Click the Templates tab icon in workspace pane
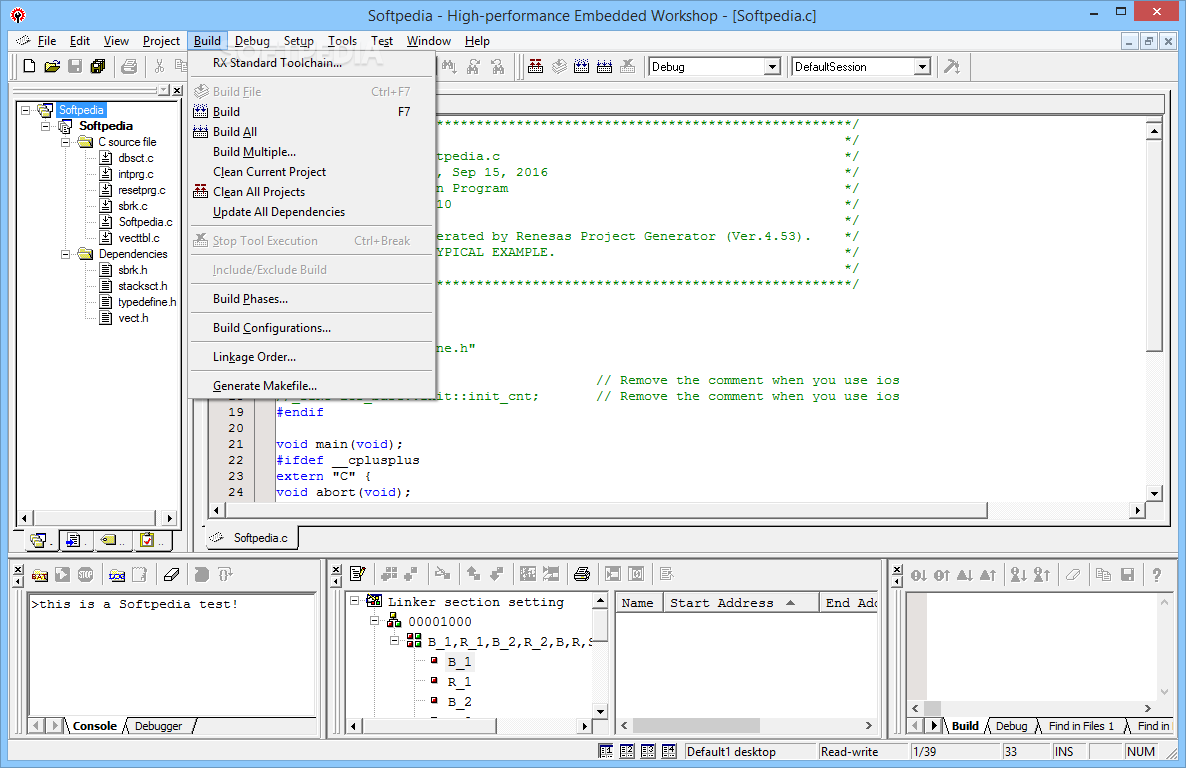Screen dimensions: 1186x768 pyautogui.click(x=74, y=540)
